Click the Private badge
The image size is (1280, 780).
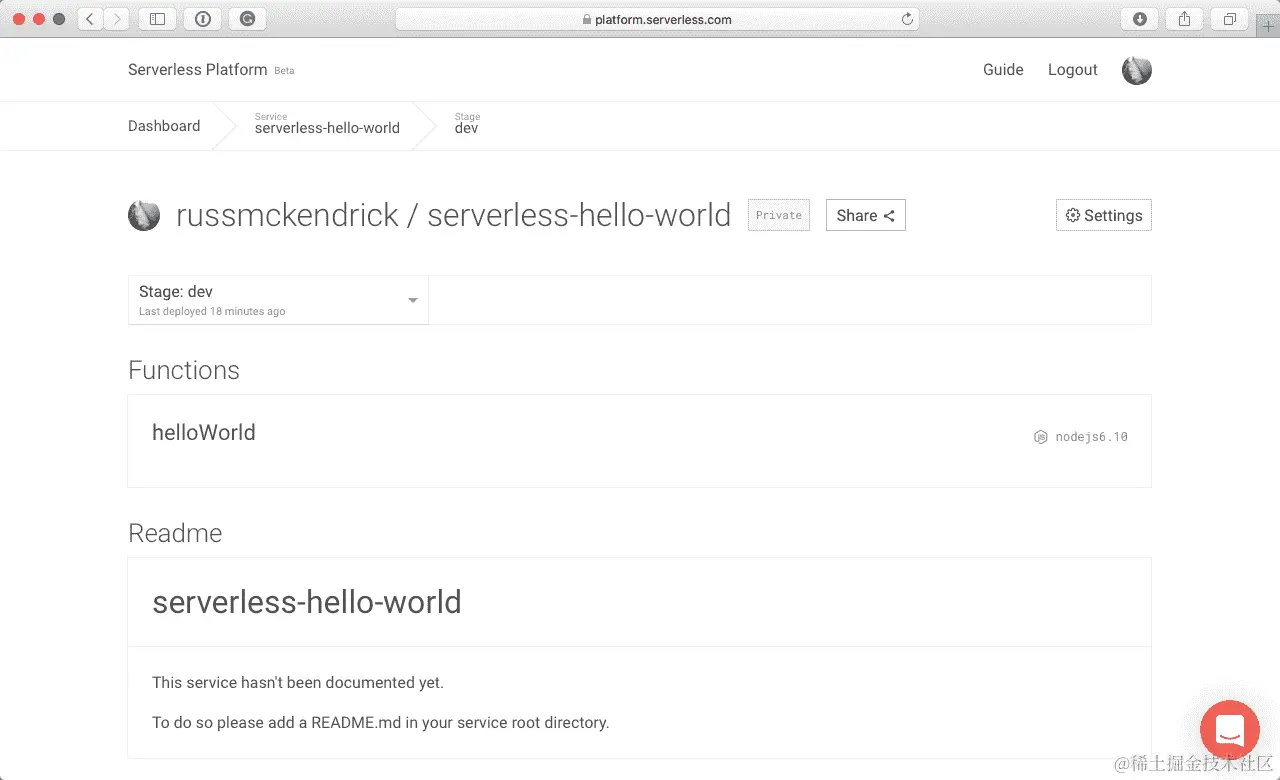coord(779,215)
